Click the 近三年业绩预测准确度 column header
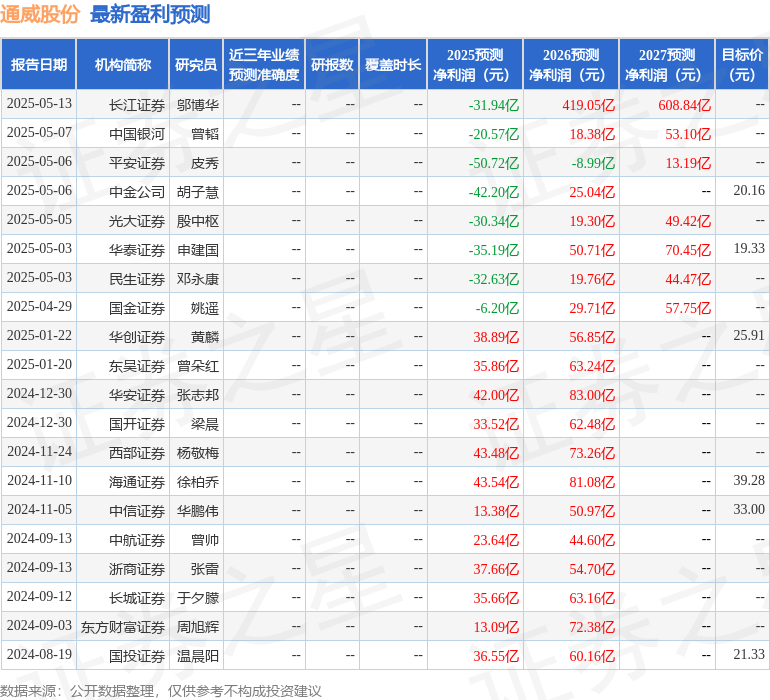The image size is (770, 700). (x=263, y=65)
